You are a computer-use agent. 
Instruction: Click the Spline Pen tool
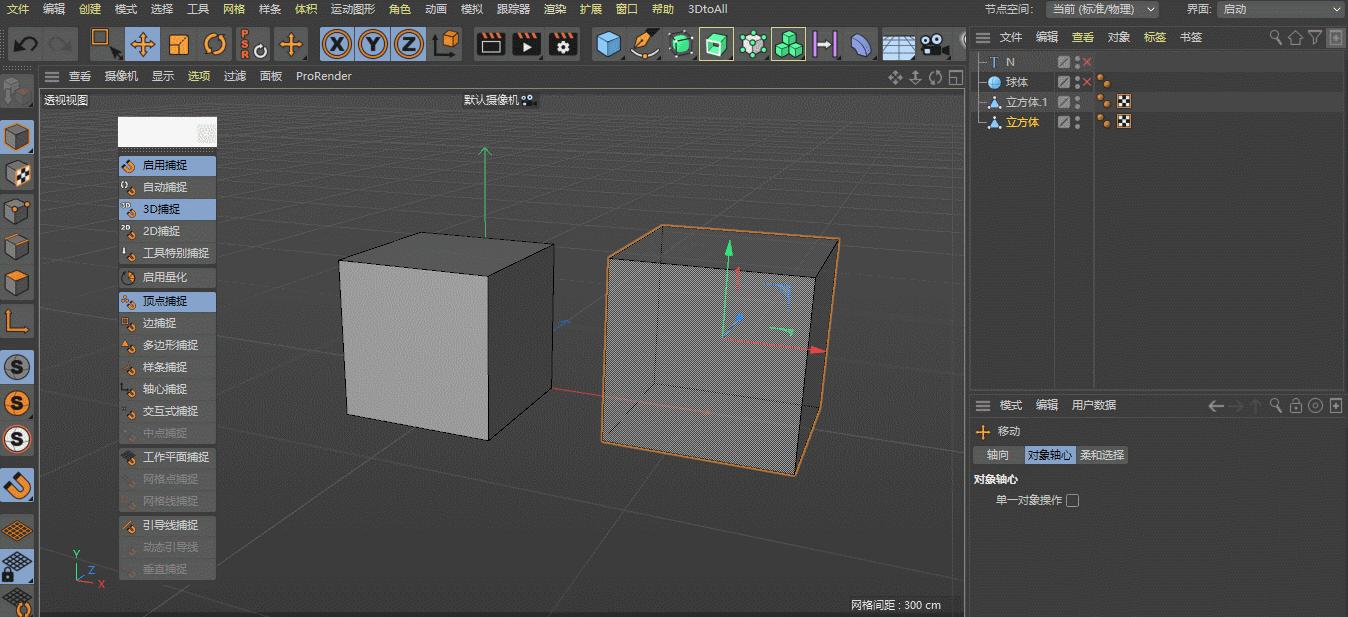[644, 44]
